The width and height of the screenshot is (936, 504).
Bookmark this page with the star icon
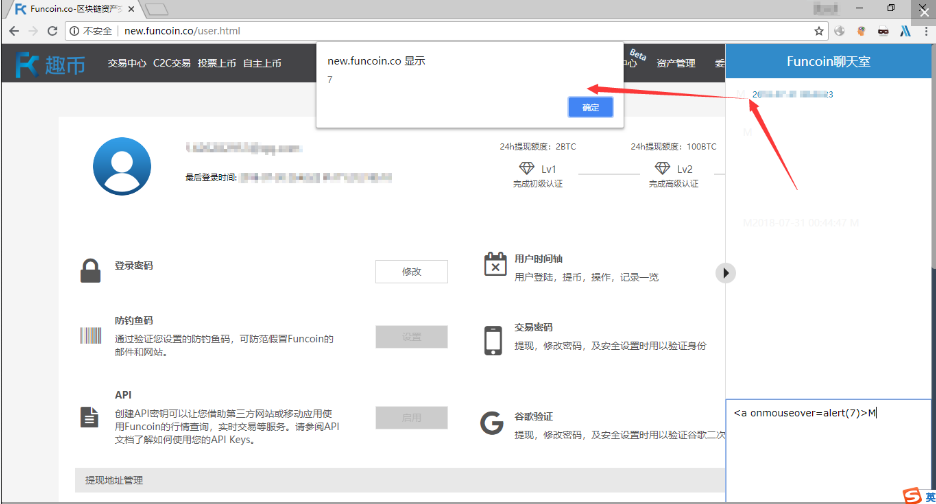tap(819, 31)
